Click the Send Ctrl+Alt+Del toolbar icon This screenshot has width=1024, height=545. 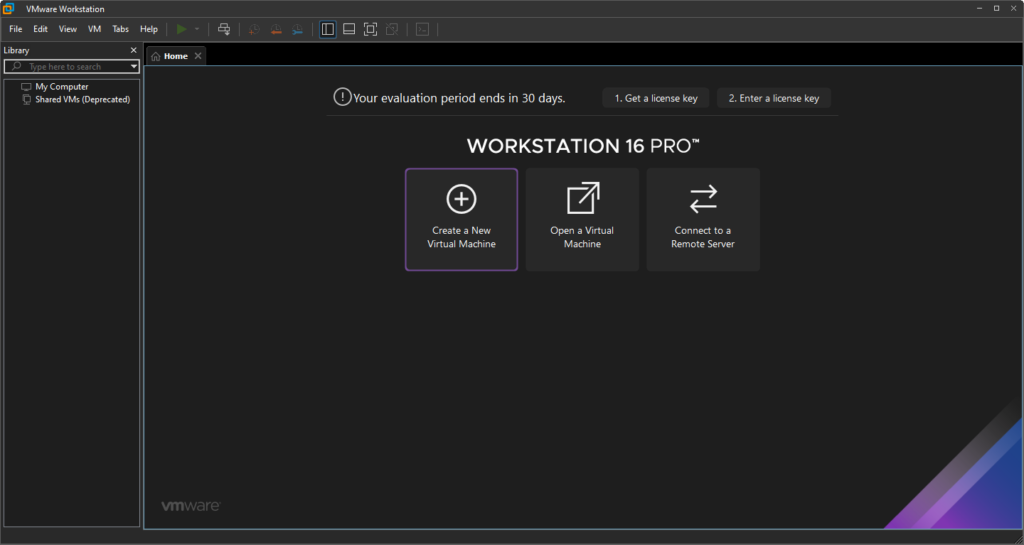coord(224,29)
